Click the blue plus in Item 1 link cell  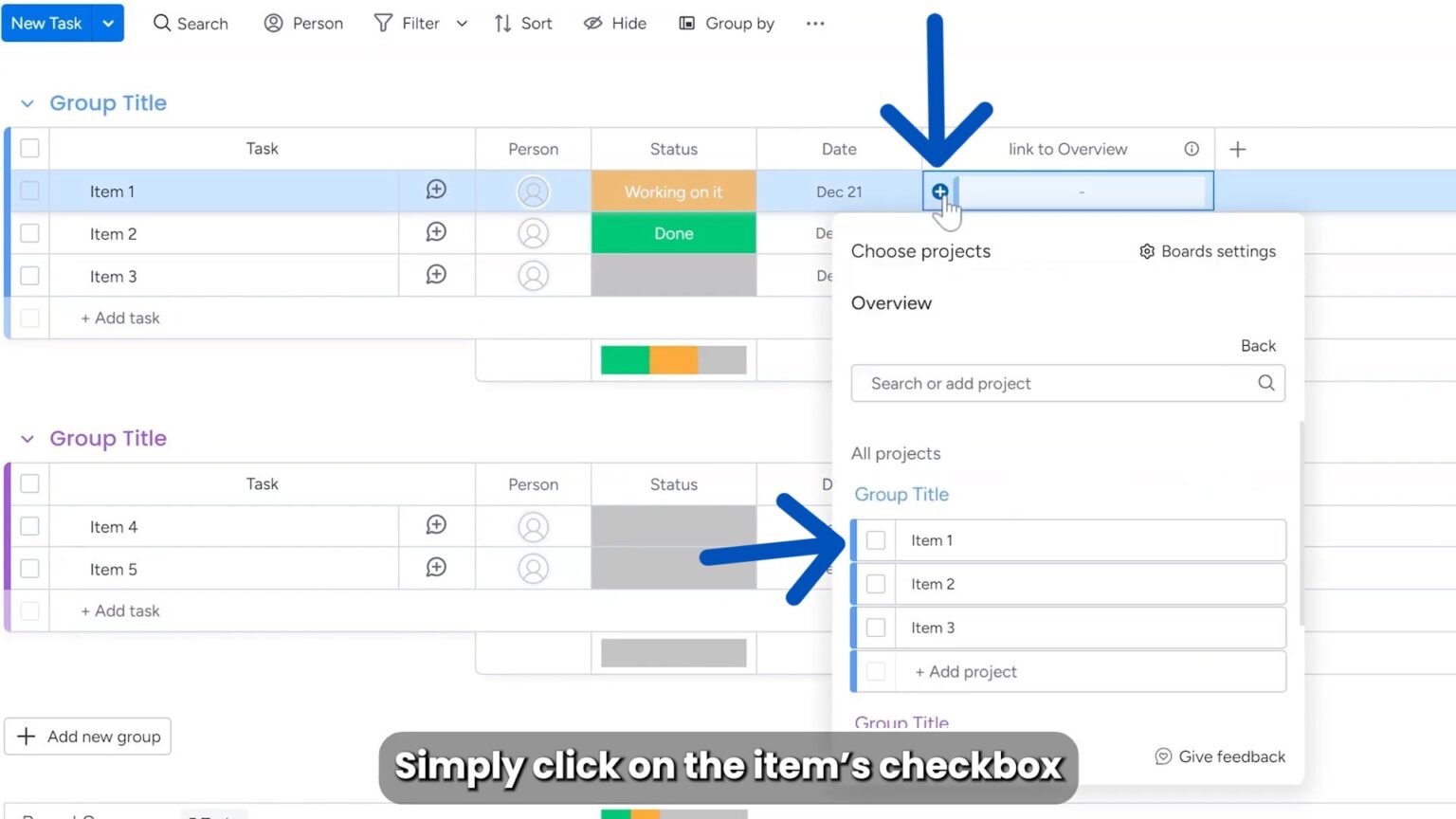pyautogui.click(x=939, y=191)
